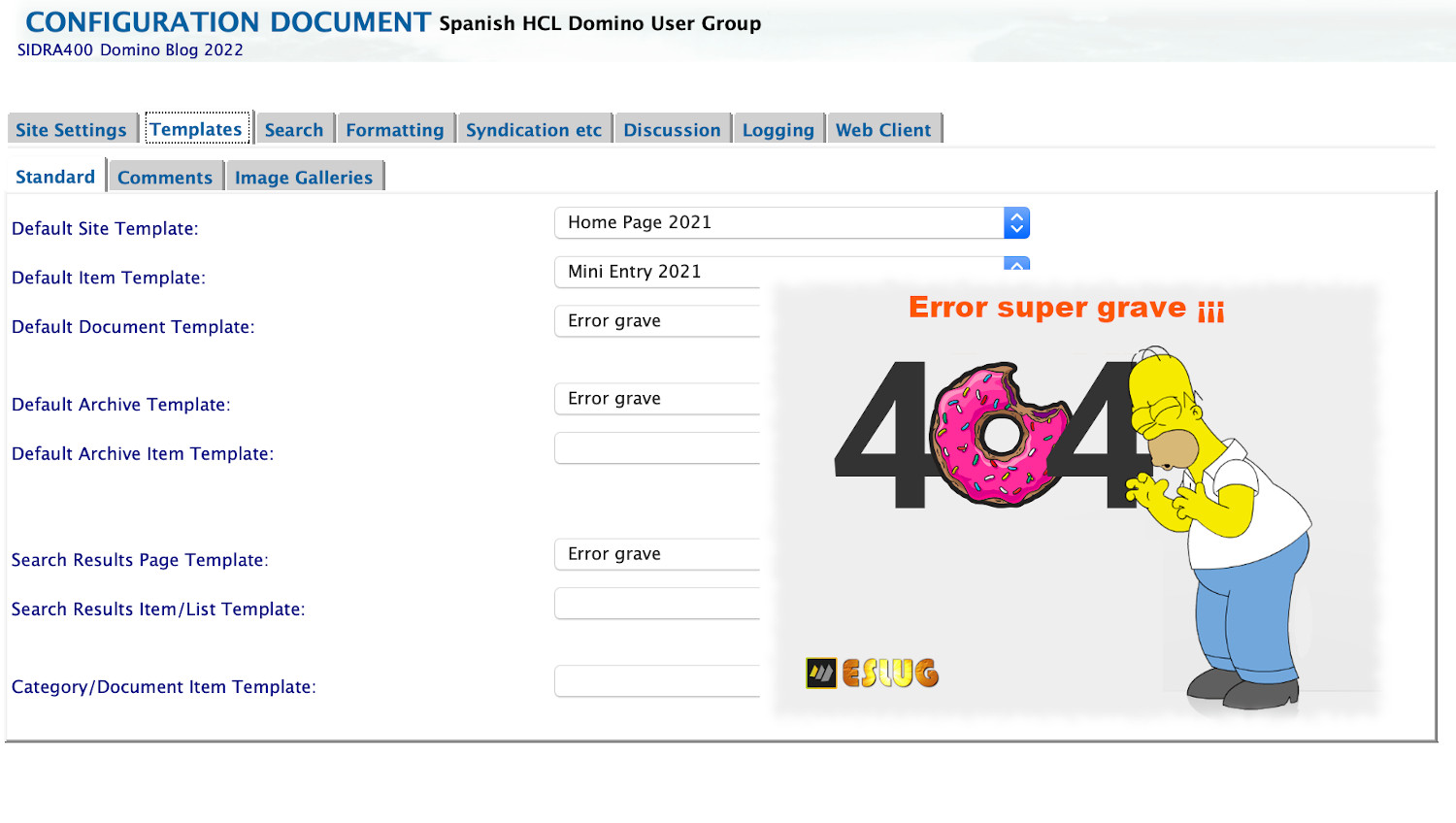Click SIDRA400 Domino Blog 2022 subtitle

click(130, 49)
